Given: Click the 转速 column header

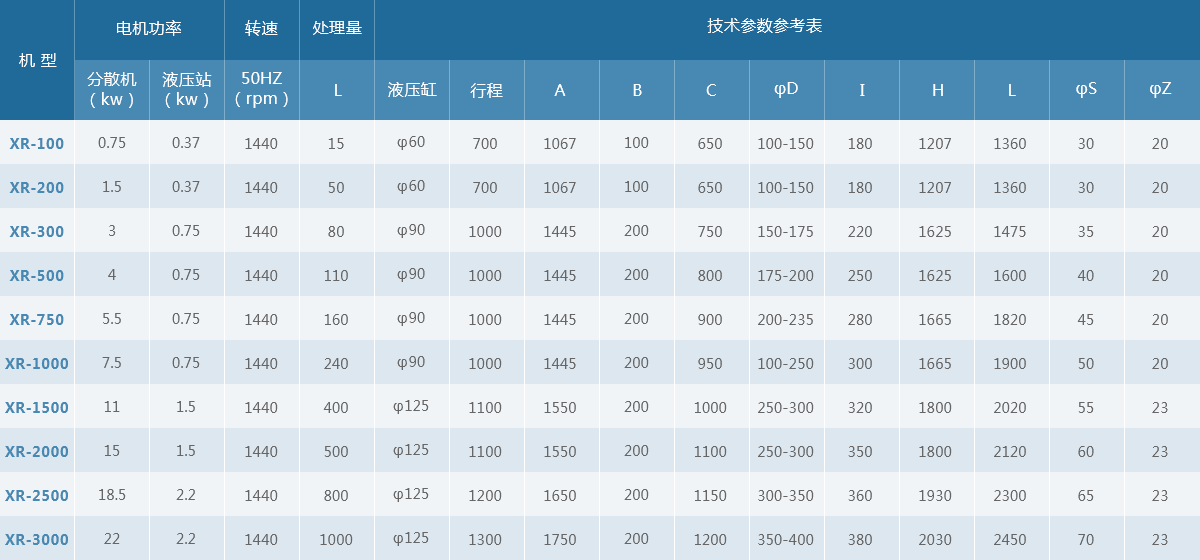Looking at the screenshot, I should (x=261, y=29).
